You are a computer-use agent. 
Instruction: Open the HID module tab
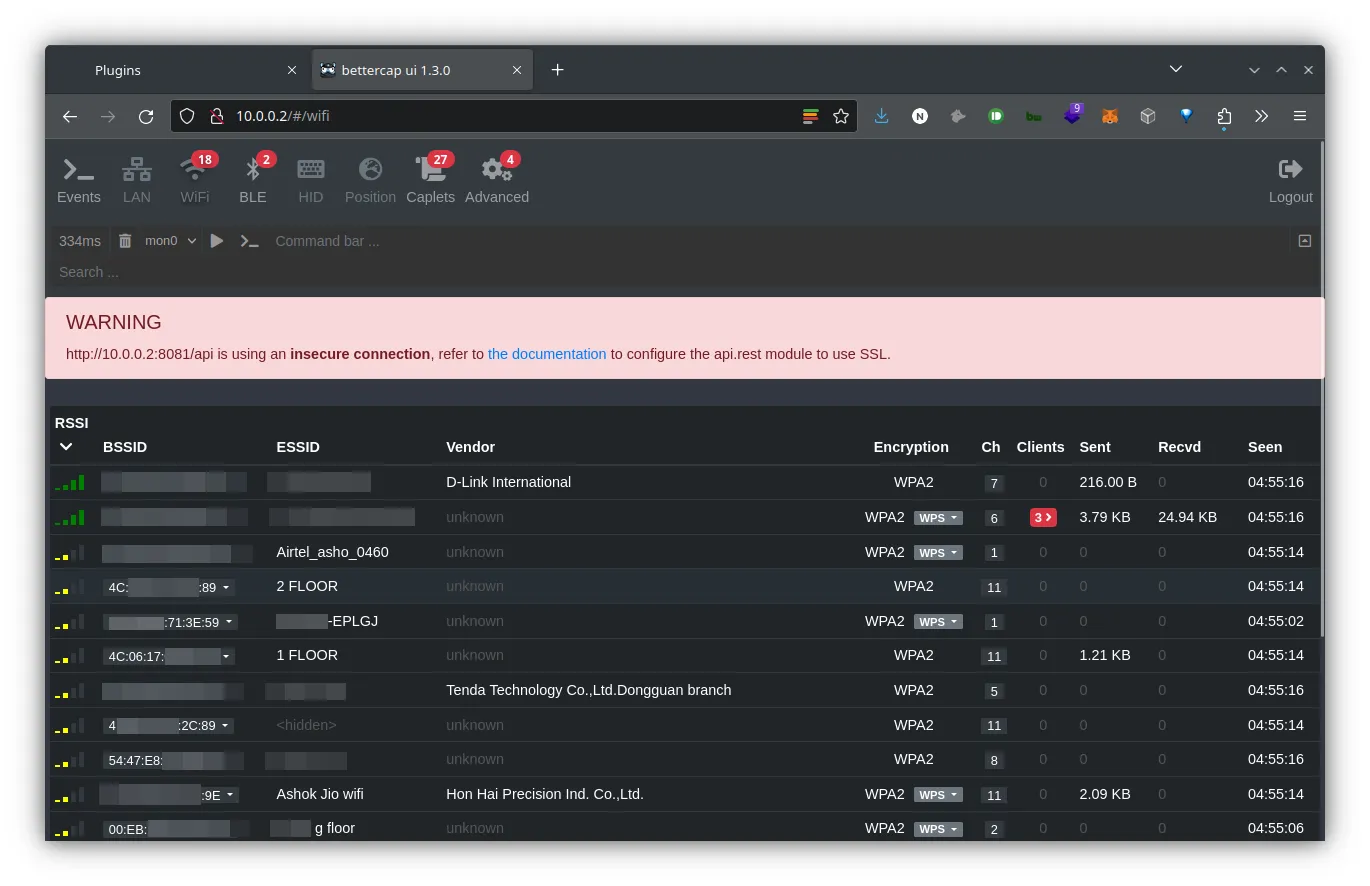(311, 181)
